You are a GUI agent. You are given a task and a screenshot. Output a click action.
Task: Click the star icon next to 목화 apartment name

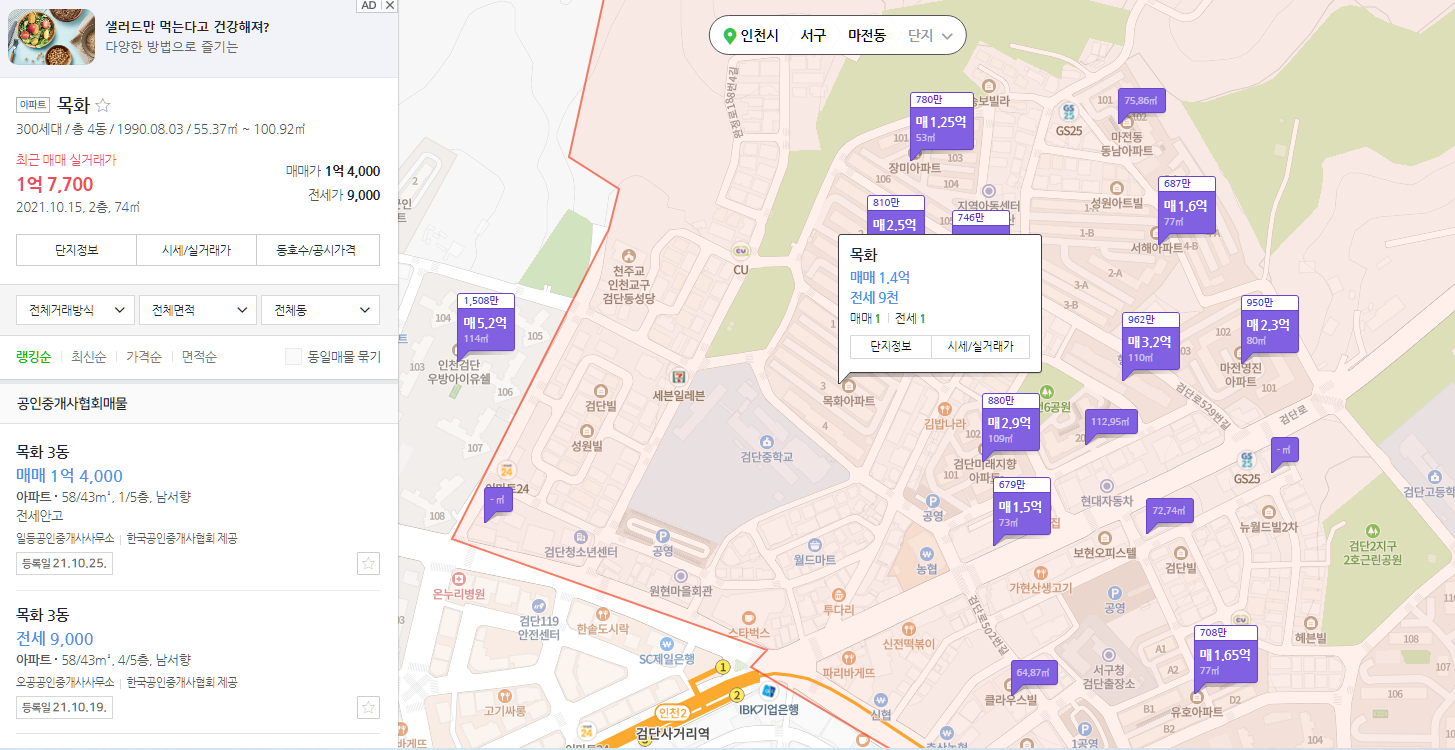[x=103, y=104]
